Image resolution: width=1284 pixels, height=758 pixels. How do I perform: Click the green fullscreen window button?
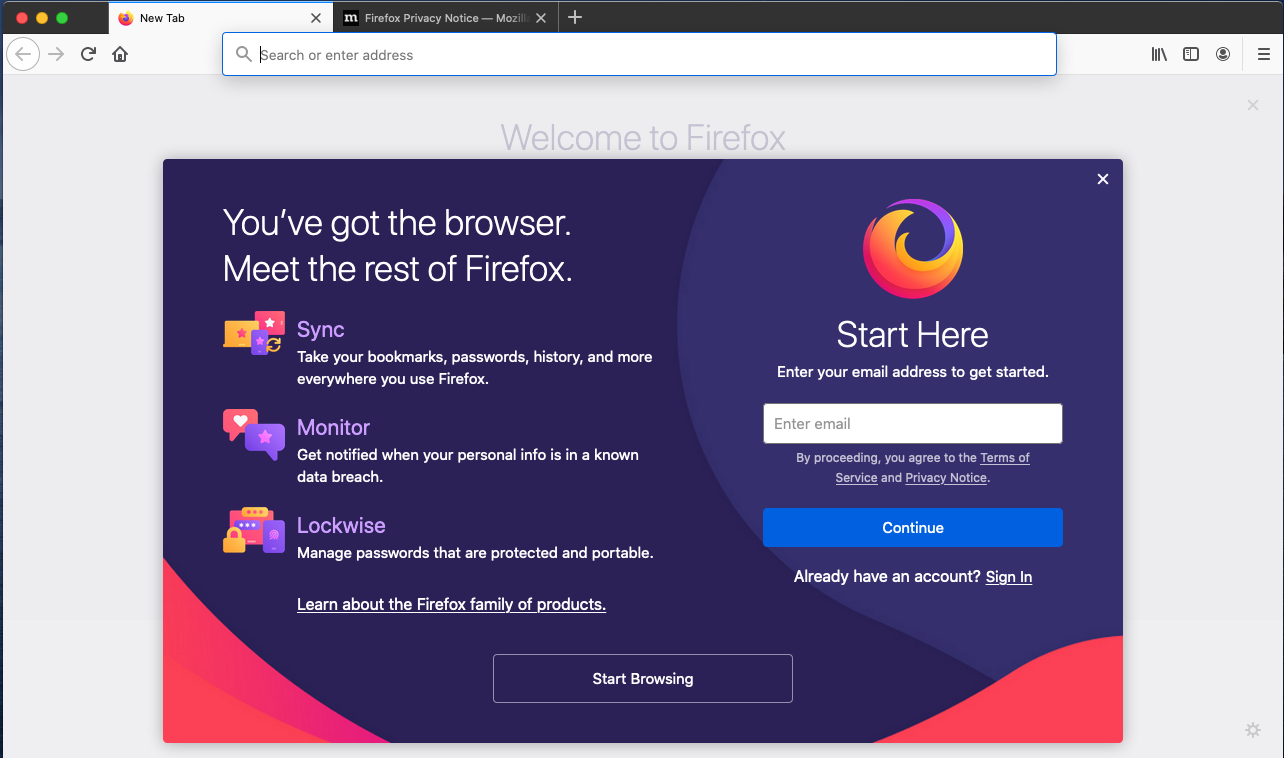[62, 18]
